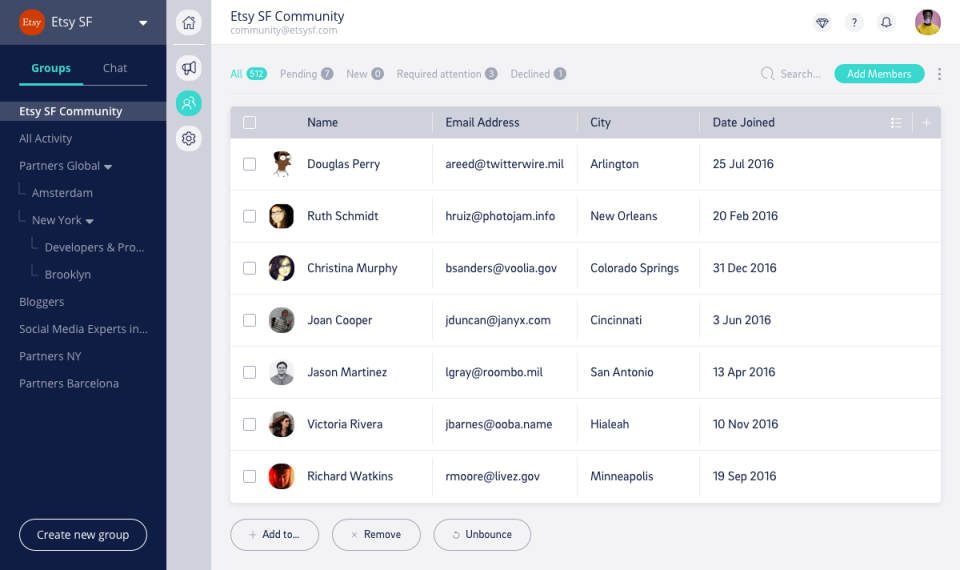Open the three-dot more options menu
The image size is (960, 570).
[939, 74]
